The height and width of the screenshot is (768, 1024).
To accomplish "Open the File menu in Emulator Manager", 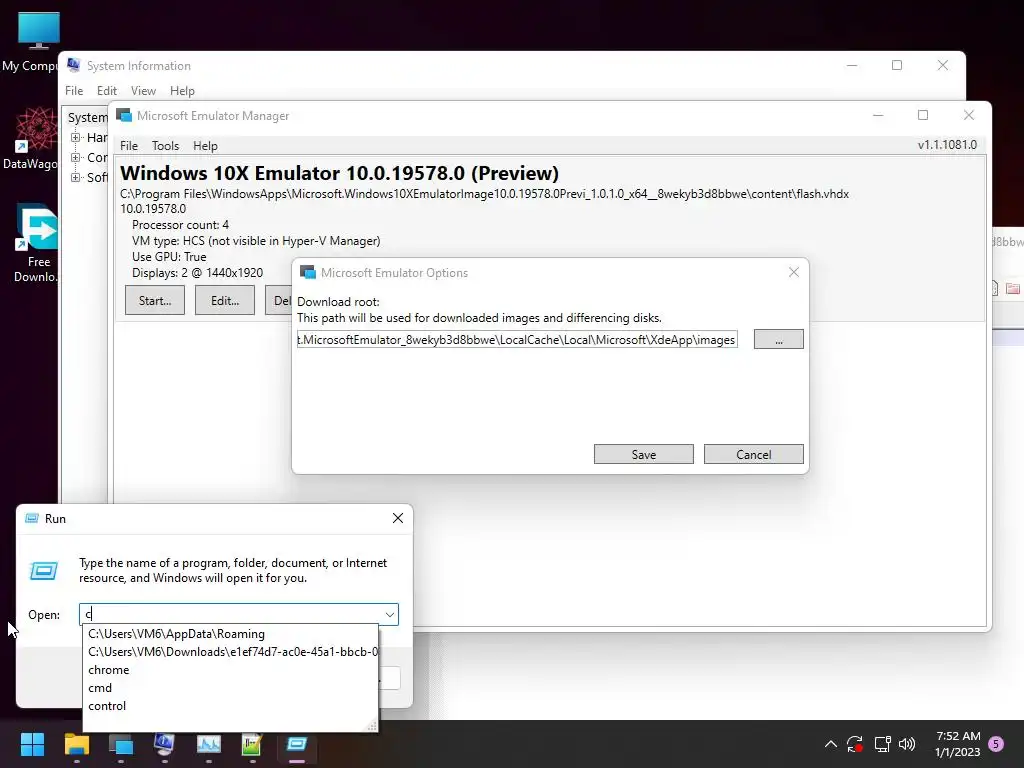I will click(x=129, y=146).
